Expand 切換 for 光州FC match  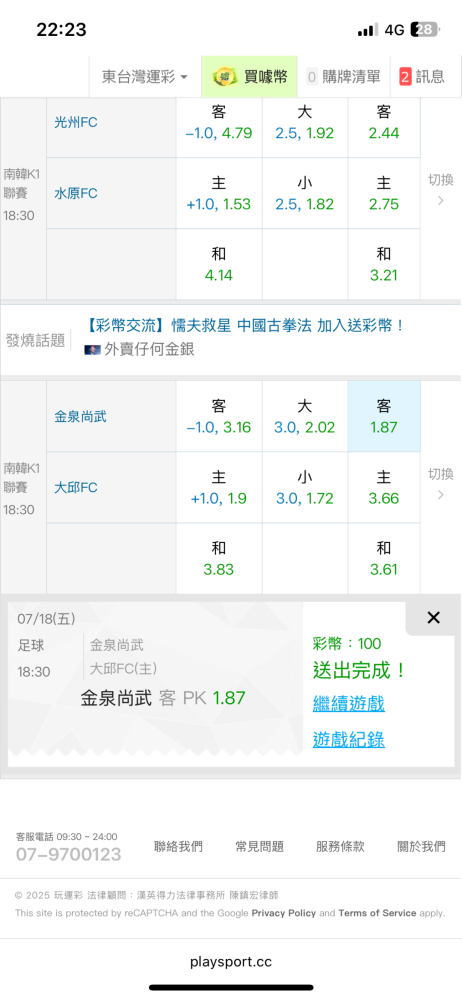tap(440, 191)
